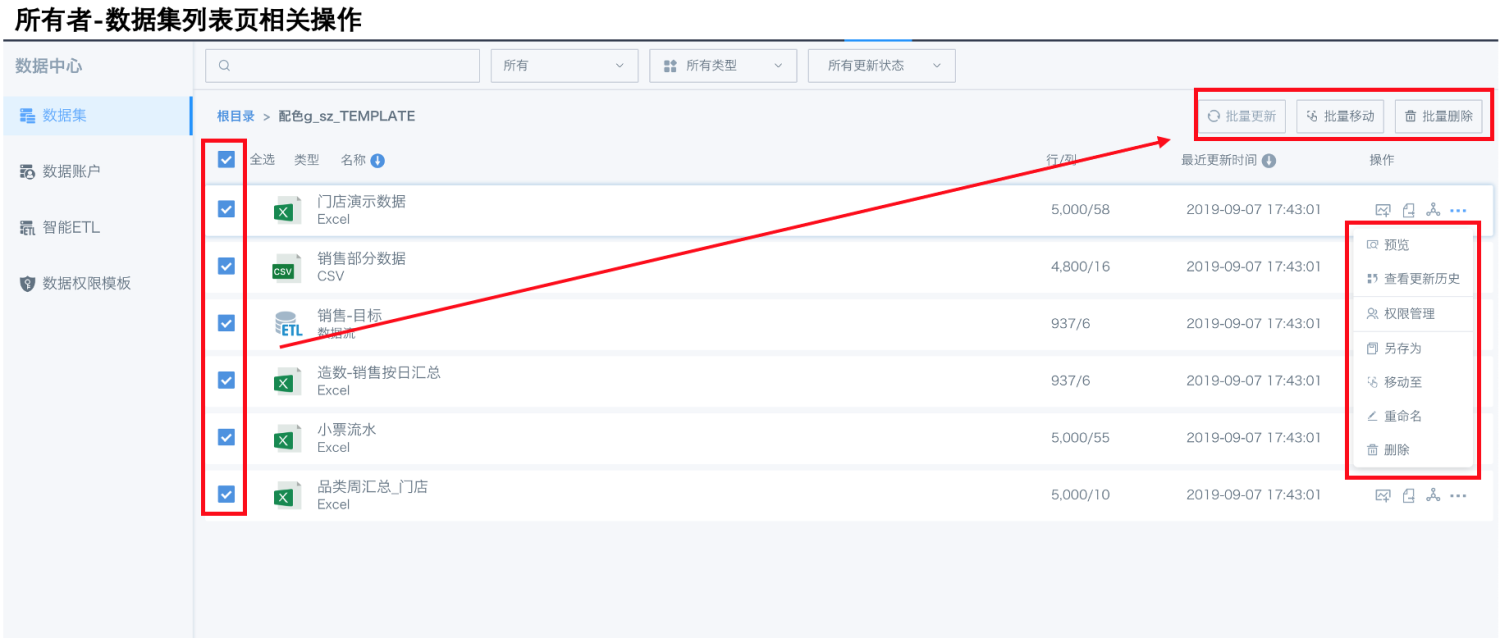
Task: Click the lineage icon in the 品类周汇总_门店 row
Action: tap(1433, 496)
